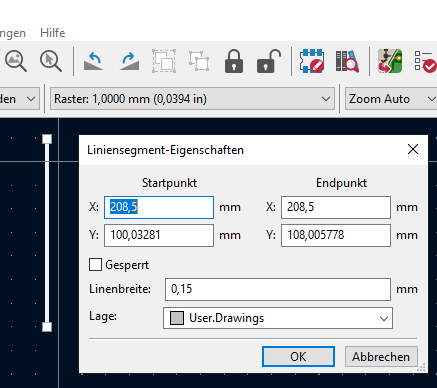Click the Lage label
The width and height of the screenshot is (437, 388).
coord(103,316)
